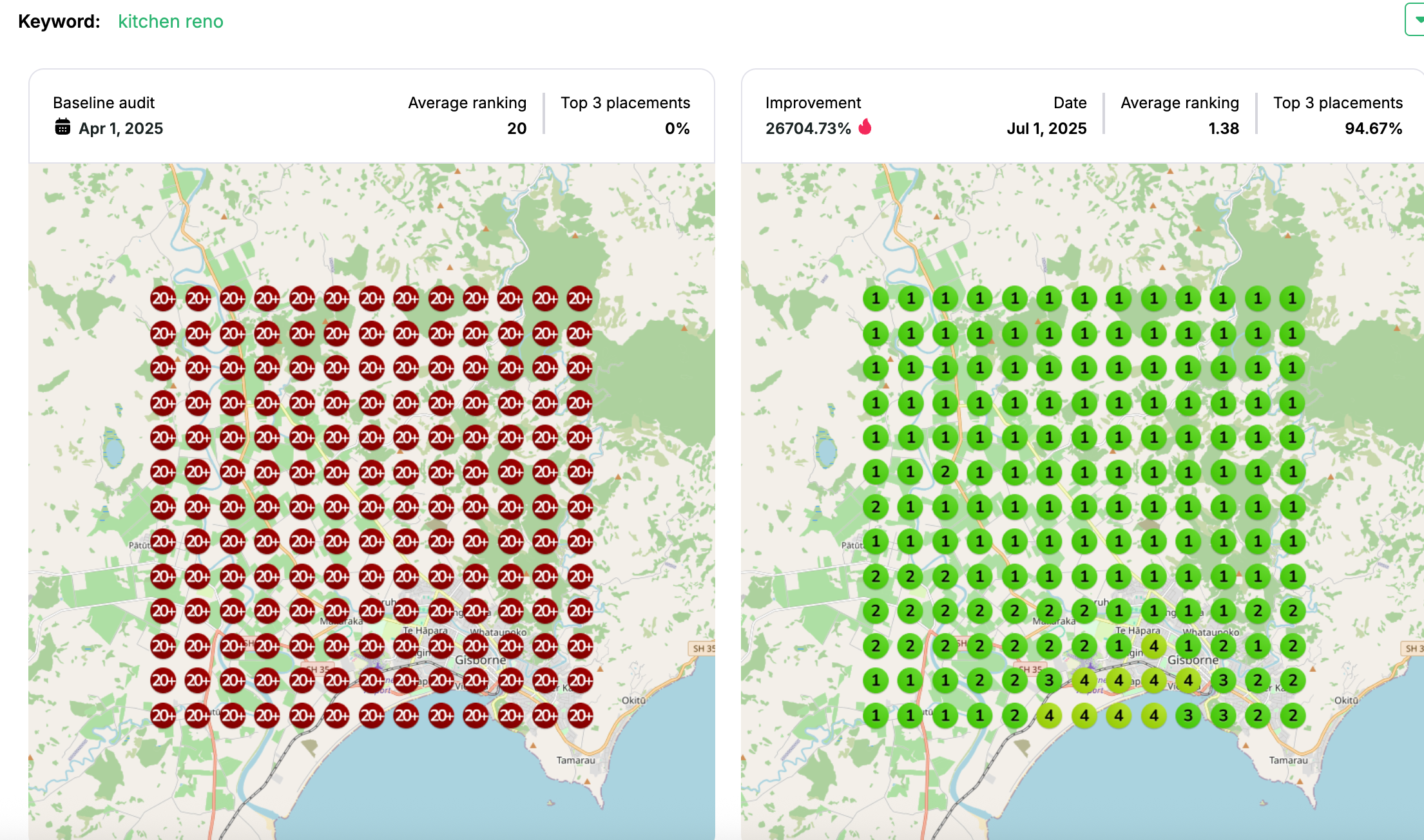Image resolution: width=1424 pixels, height=840 pixels.
Task: Open the kitchen reno keyword link
Action: (x=171, y=21)
